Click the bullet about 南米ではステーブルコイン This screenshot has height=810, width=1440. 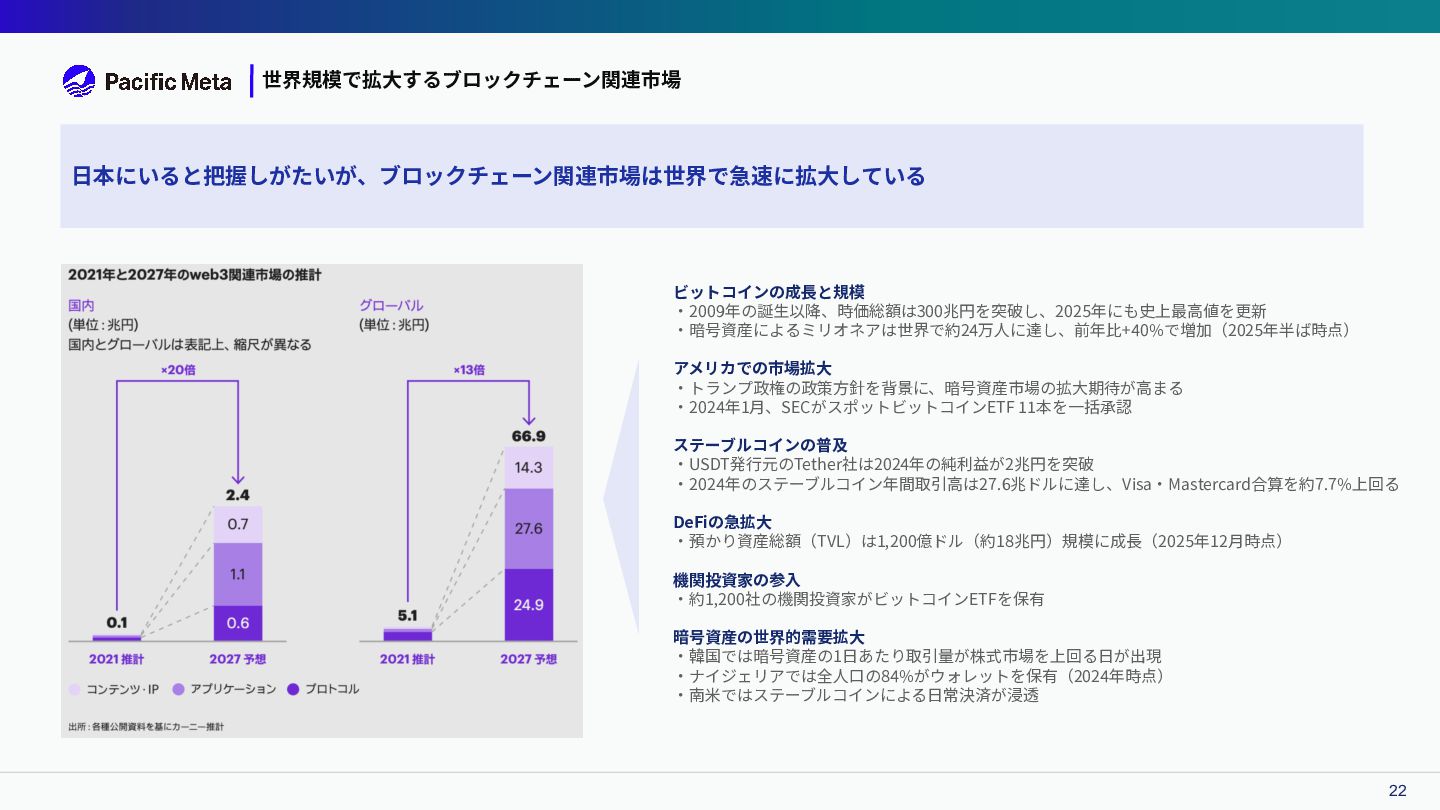[x=857, y=695]
